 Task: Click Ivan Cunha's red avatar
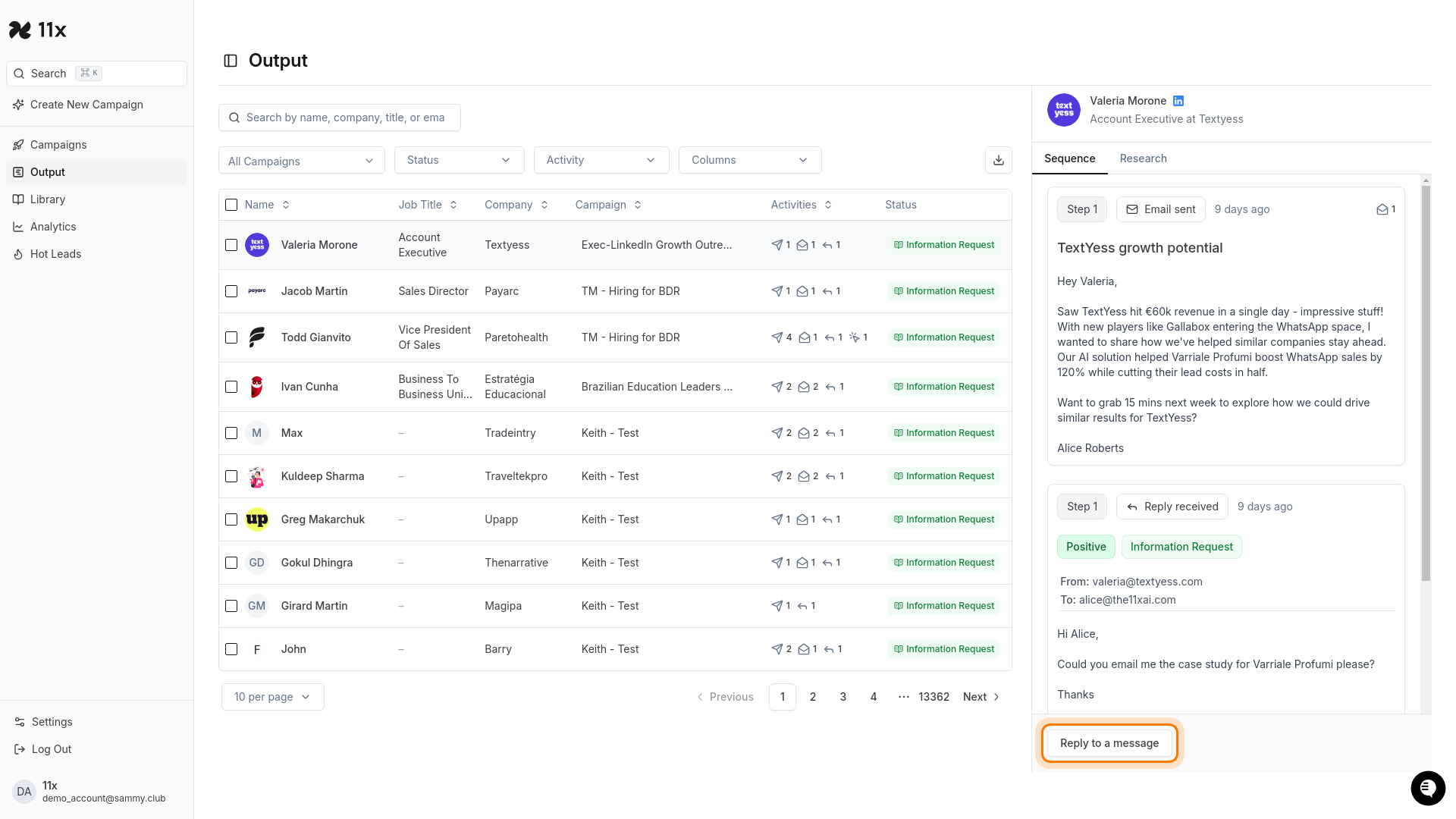coord(257,387)
